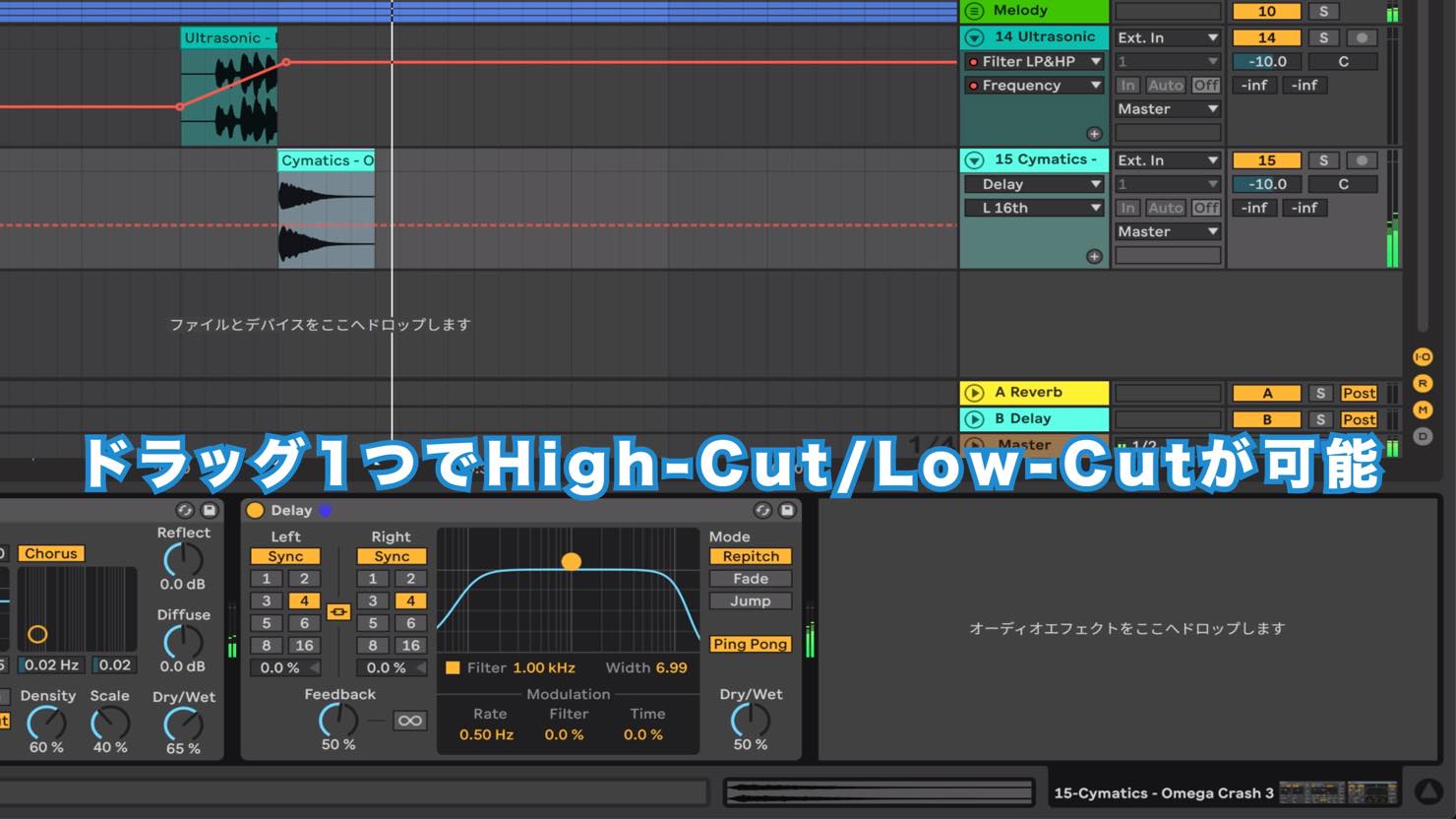Click the Delay Dry/Wet knob
The image size is (1456, 819).
point(750,720)
